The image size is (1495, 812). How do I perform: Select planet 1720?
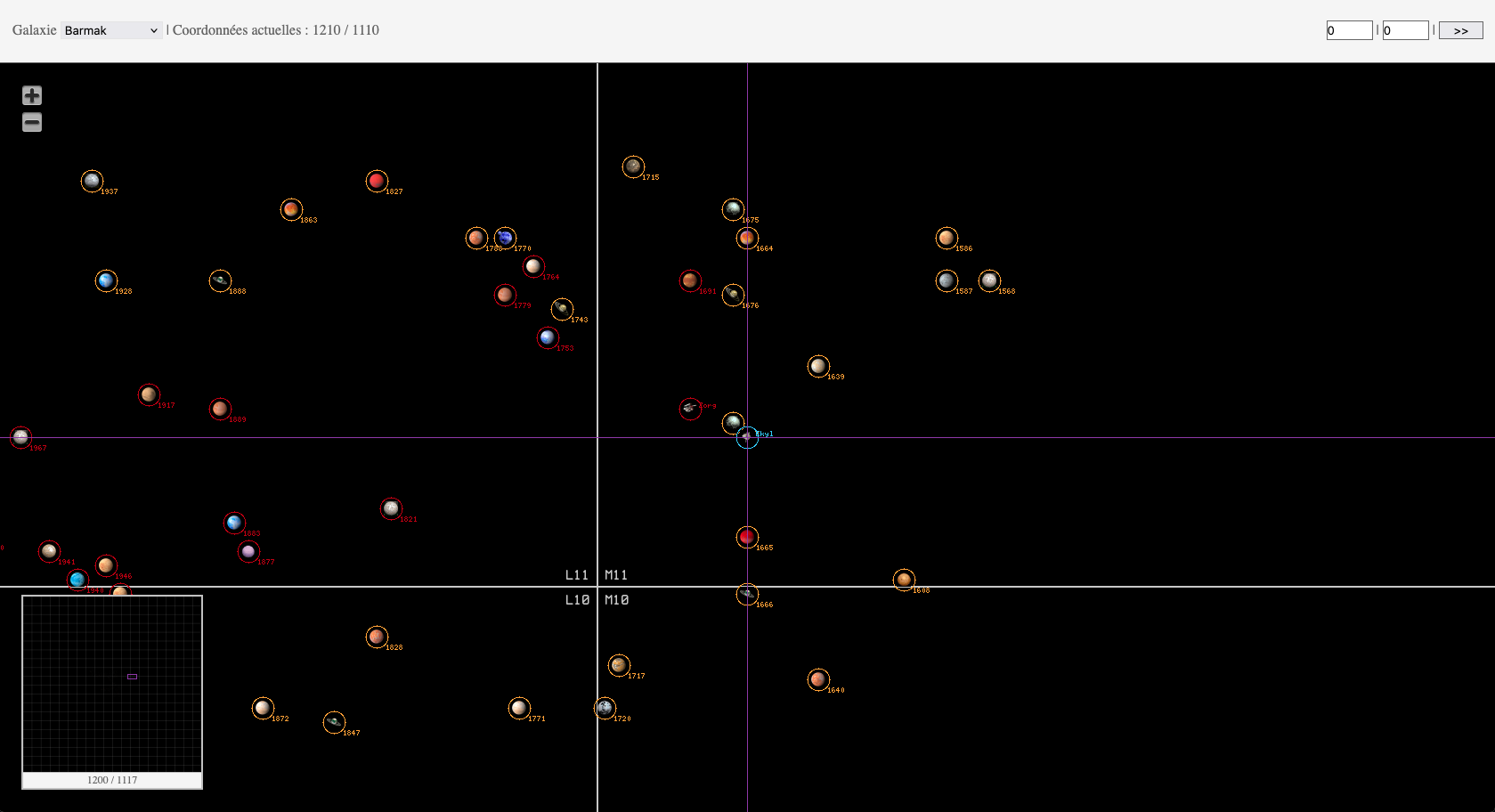tap(605, 708)
